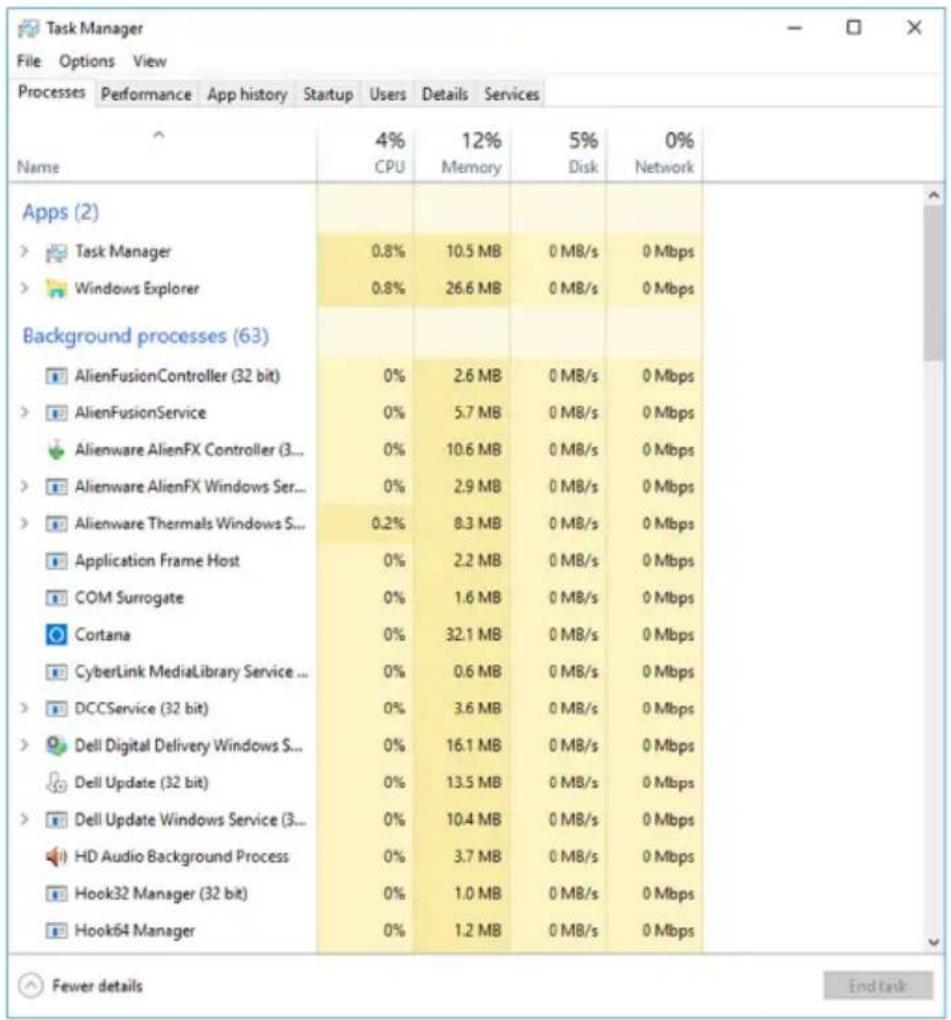Click the End task button
Viewport: 951px width, 1020px height.
pos(877,986)
